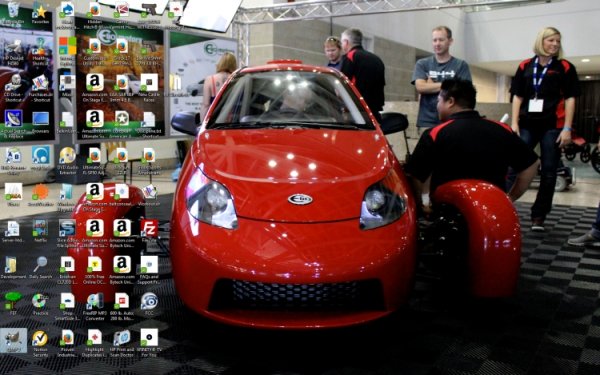Open the NetFlix desktop shortcut
Viewport: 600px width, 375px height.
(x=40, y=231)
